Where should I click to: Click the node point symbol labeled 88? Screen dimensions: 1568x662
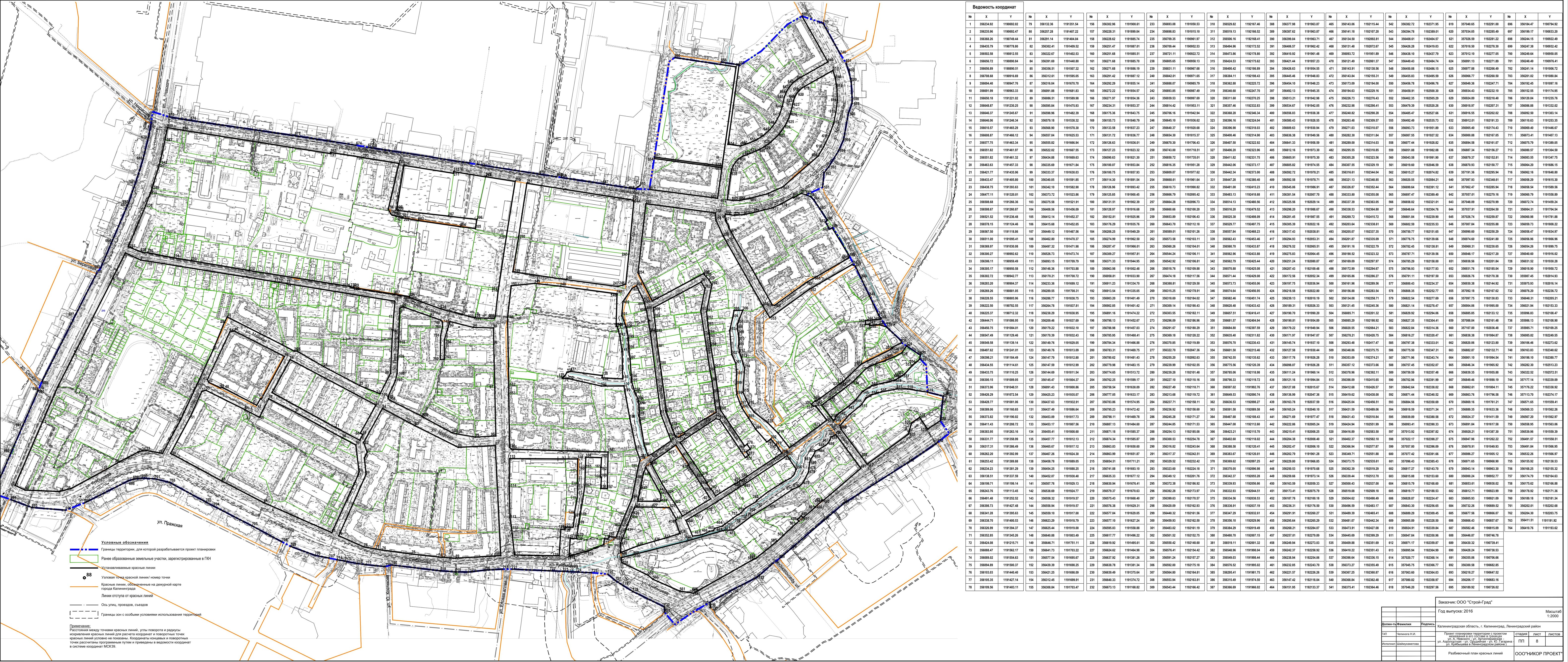pyautogui.click(x=85, y=578)
